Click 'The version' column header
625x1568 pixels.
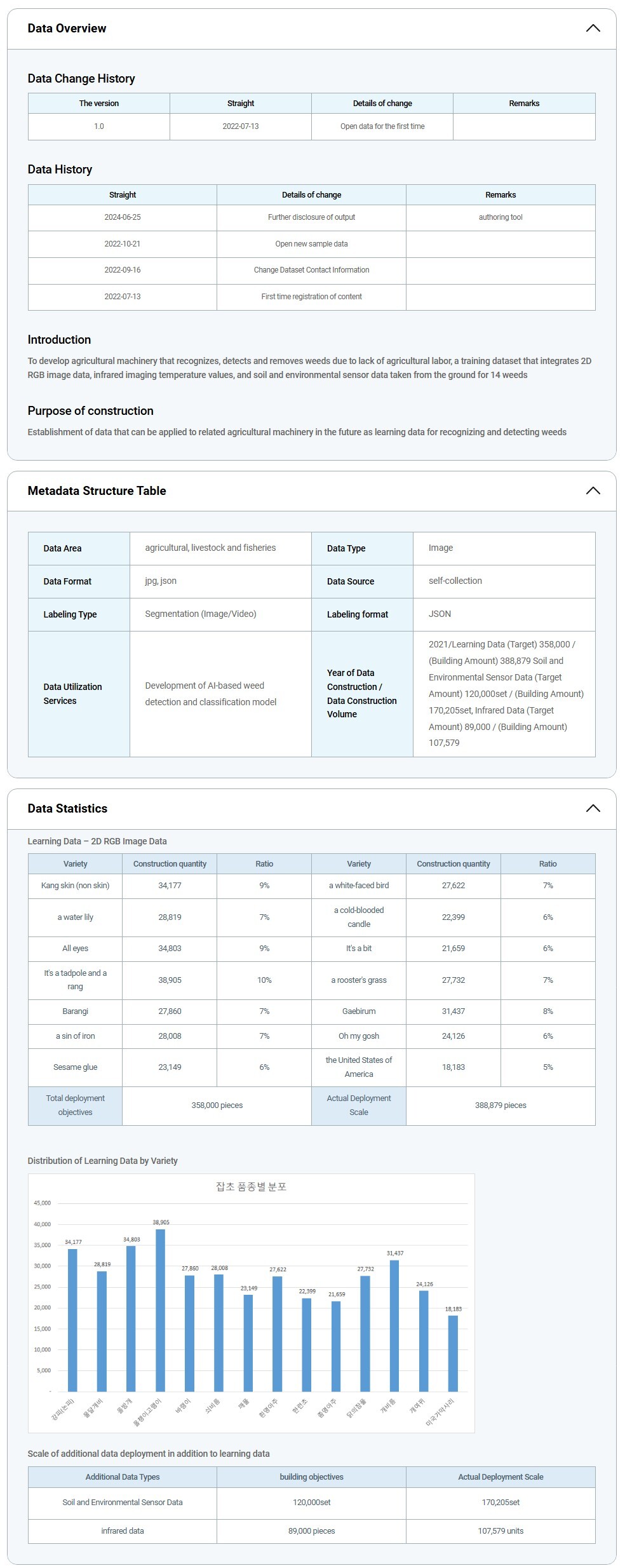click(x=99, y=104)
